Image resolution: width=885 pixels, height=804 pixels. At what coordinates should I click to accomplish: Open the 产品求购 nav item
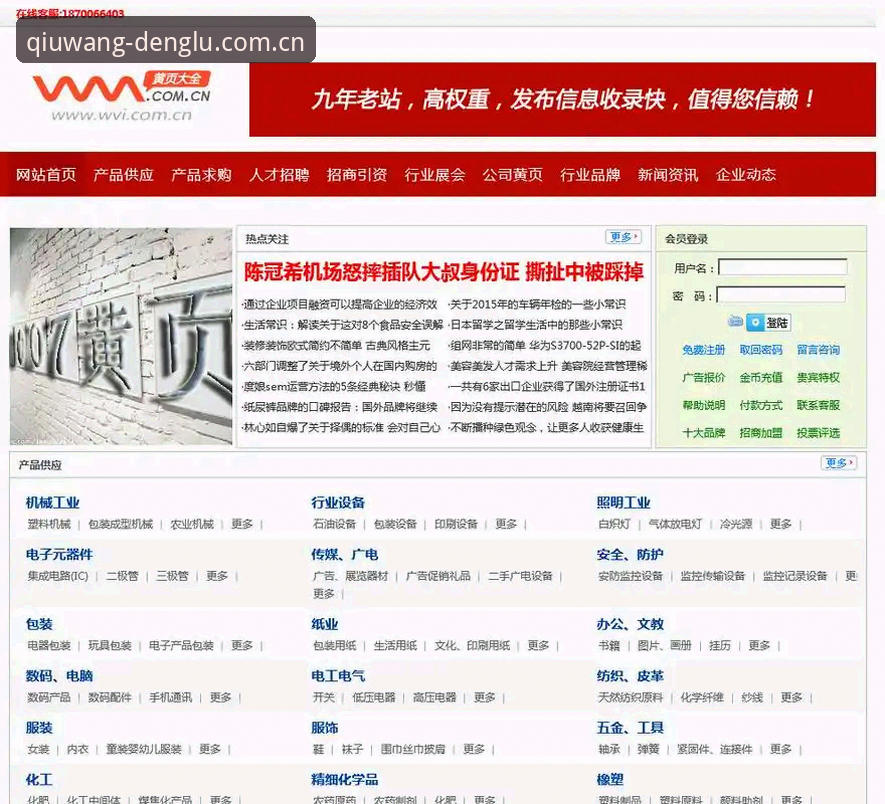(201, 174)
